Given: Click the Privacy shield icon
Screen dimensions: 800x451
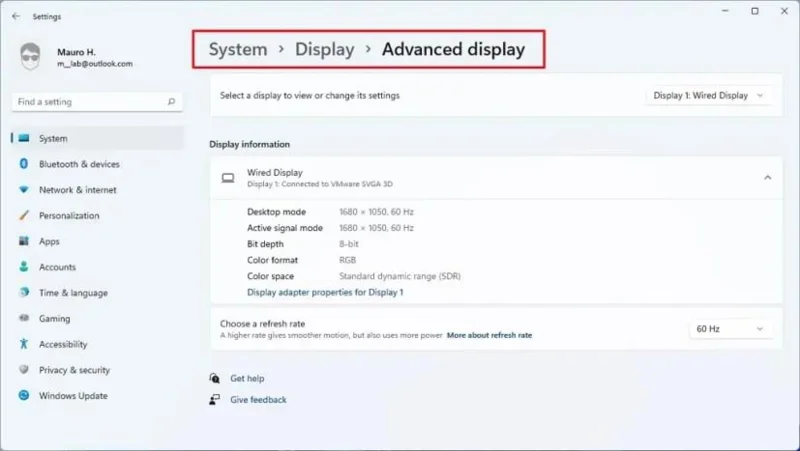Looking at the screenshot, I should tap(24, 369).
